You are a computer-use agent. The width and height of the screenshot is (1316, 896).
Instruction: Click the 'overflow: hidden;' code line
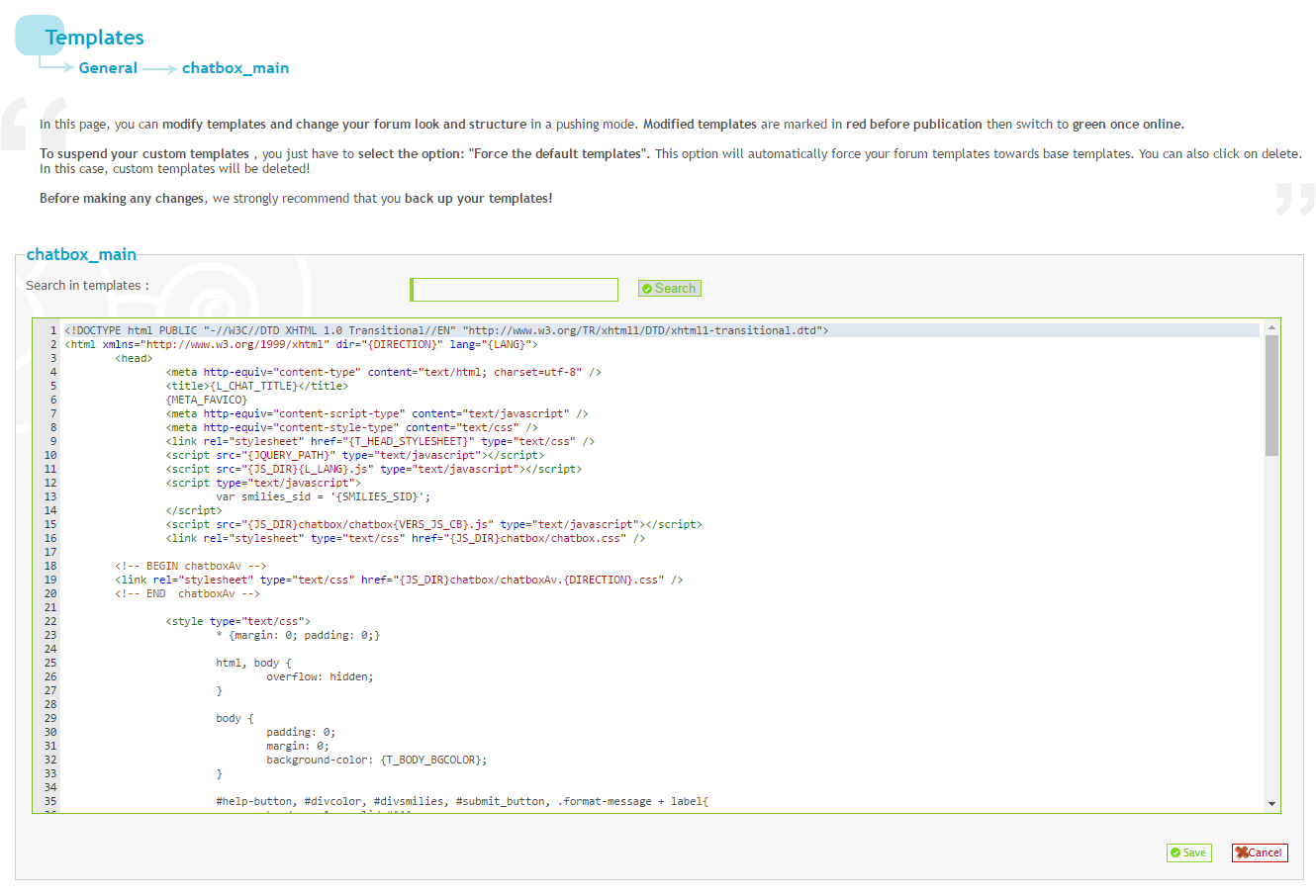tap(320, 676)
